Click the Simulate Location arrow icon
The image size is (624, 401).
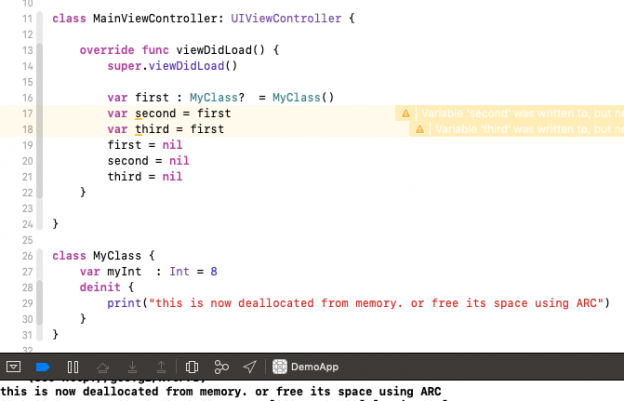coord(250,367)
